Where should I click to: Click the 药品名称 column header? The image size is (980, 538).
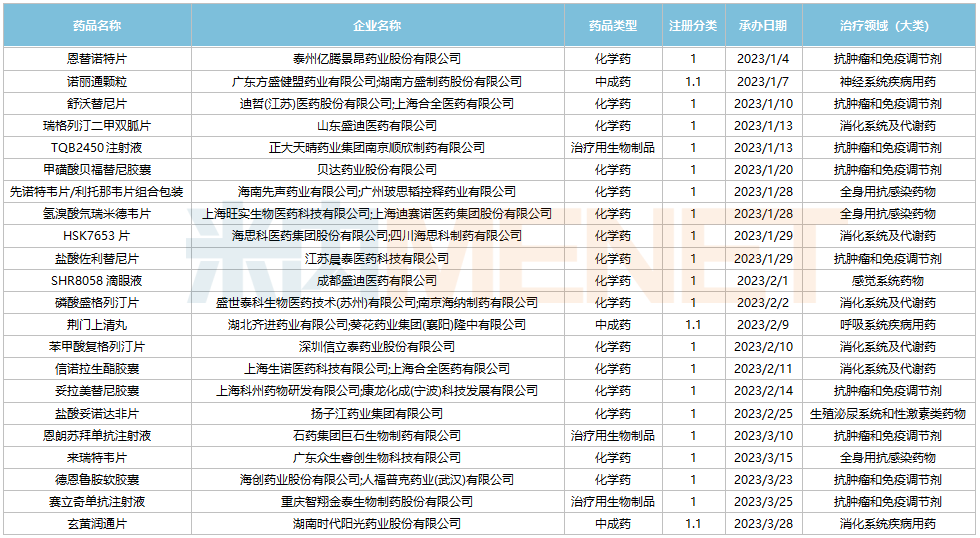[x=97, y=25]
